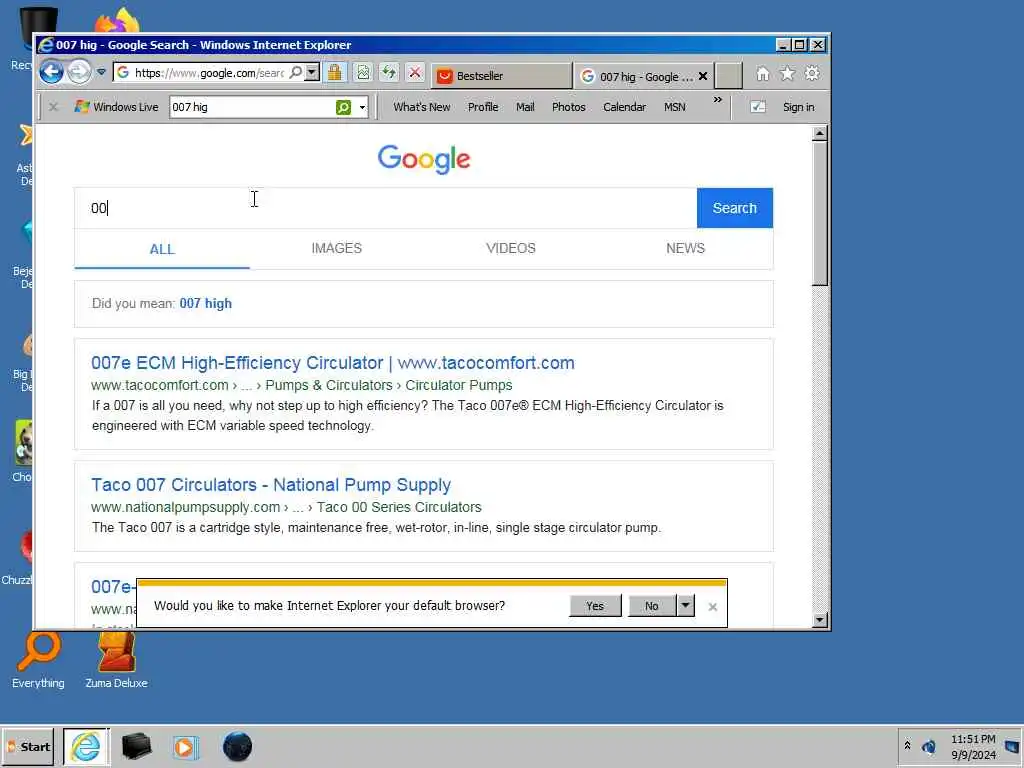Click the blue Search button
Viewport: 1024px width, 768px height.
[735, 208]
